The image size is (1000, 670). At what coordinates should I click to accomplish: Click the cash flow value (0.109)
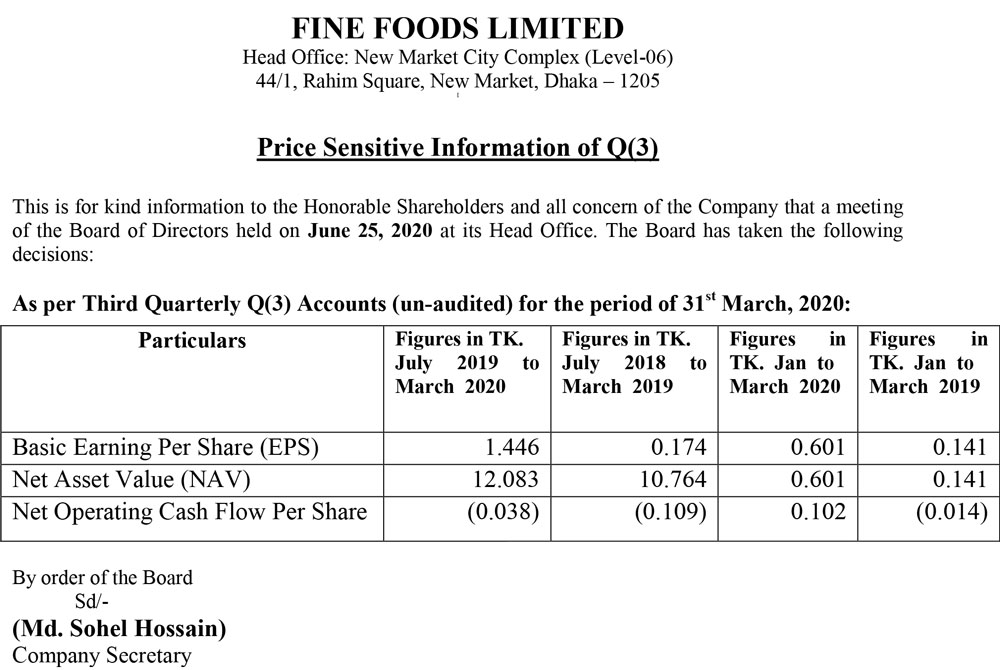[670, 512]
